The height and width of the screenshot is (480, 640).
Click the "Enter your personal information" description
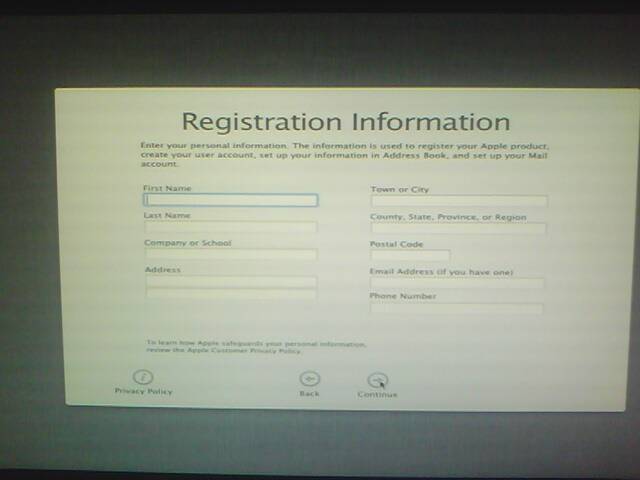pyautogui.click(x=345, y=154)
